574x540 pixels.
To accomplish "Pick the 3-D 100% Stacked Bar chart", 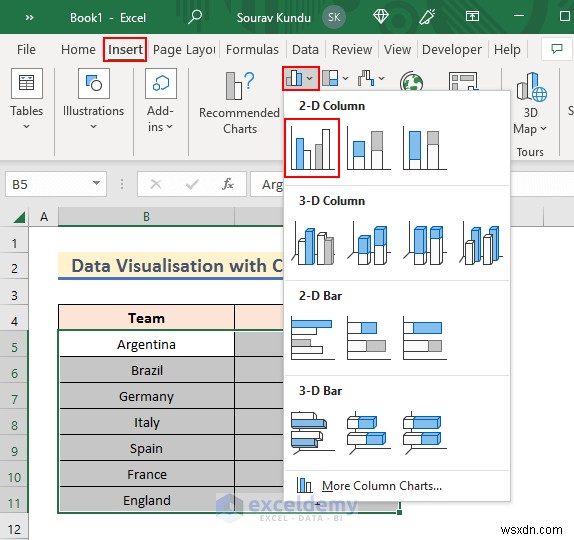I will click(x=424, y=433).
